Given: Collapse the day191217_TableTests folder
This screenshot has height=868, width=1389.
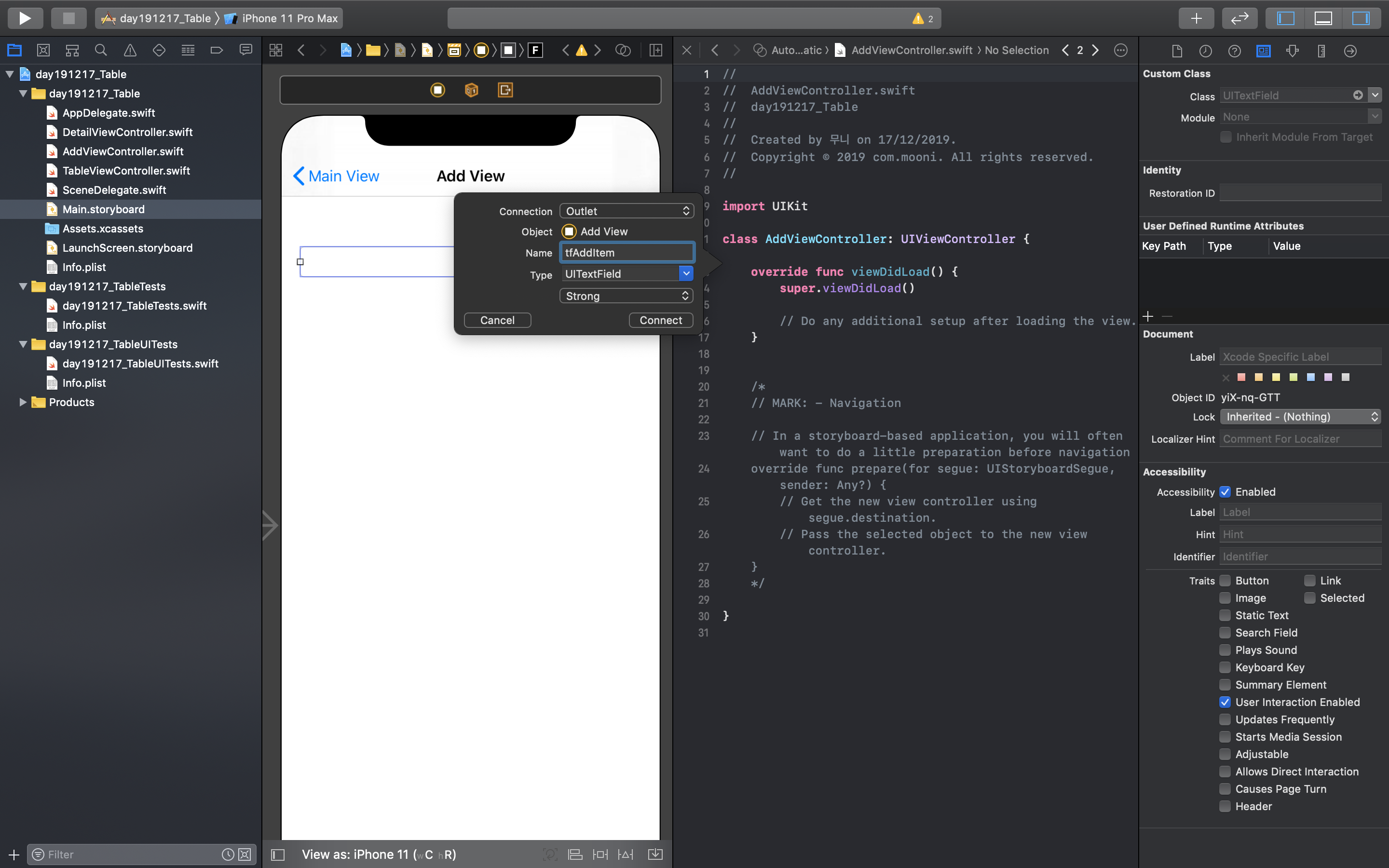Looking at the screenshot, I should 23,286.
